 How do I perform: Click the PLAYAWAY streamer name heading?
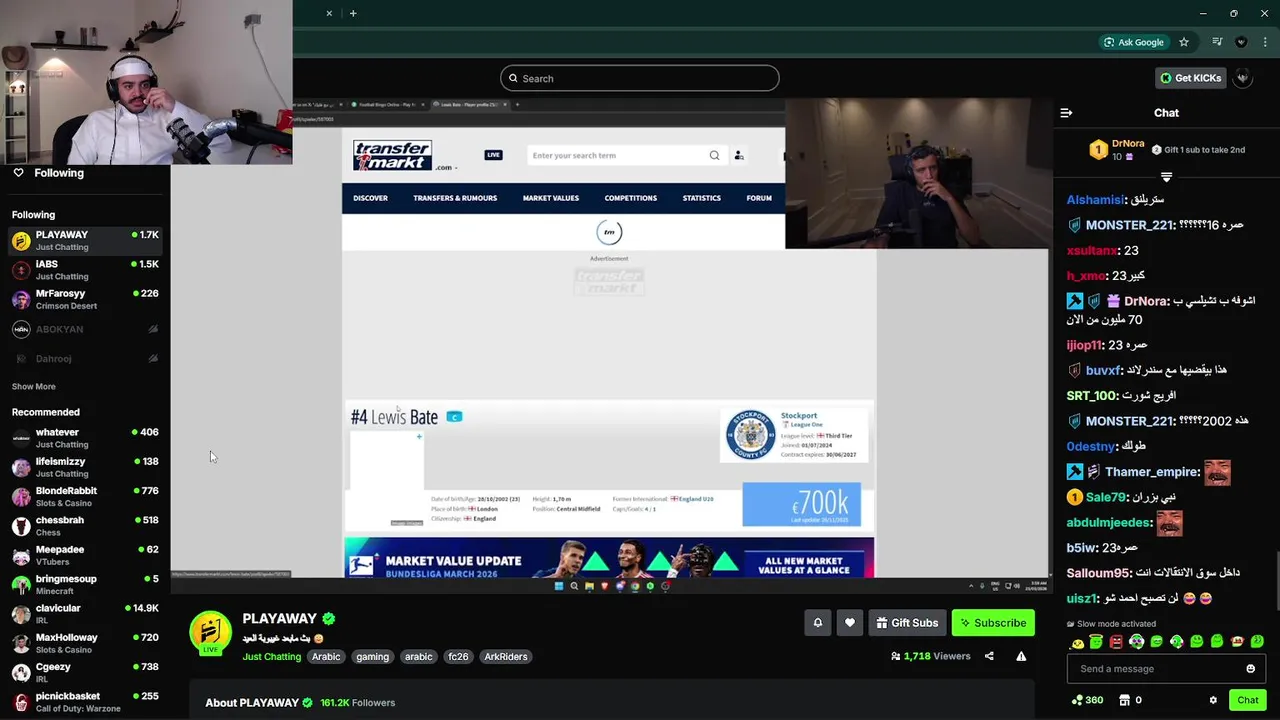pos(279,619)
